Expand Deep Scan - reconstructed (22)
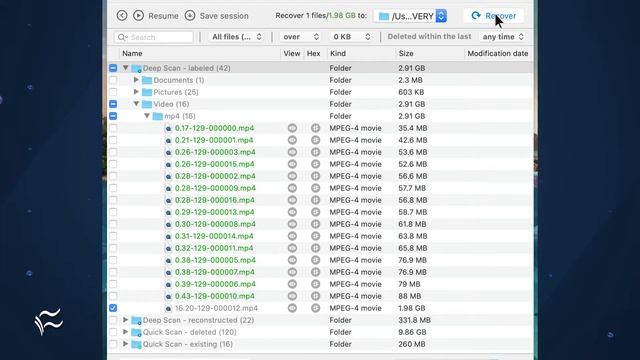640x360 pixels. point(126,320)
